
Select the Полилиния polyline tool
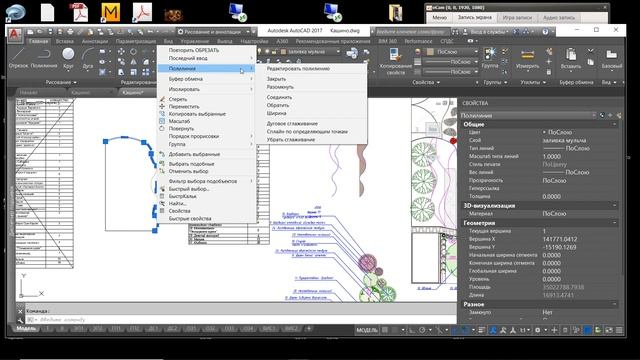pyautogui.click(x=44, y=58)
